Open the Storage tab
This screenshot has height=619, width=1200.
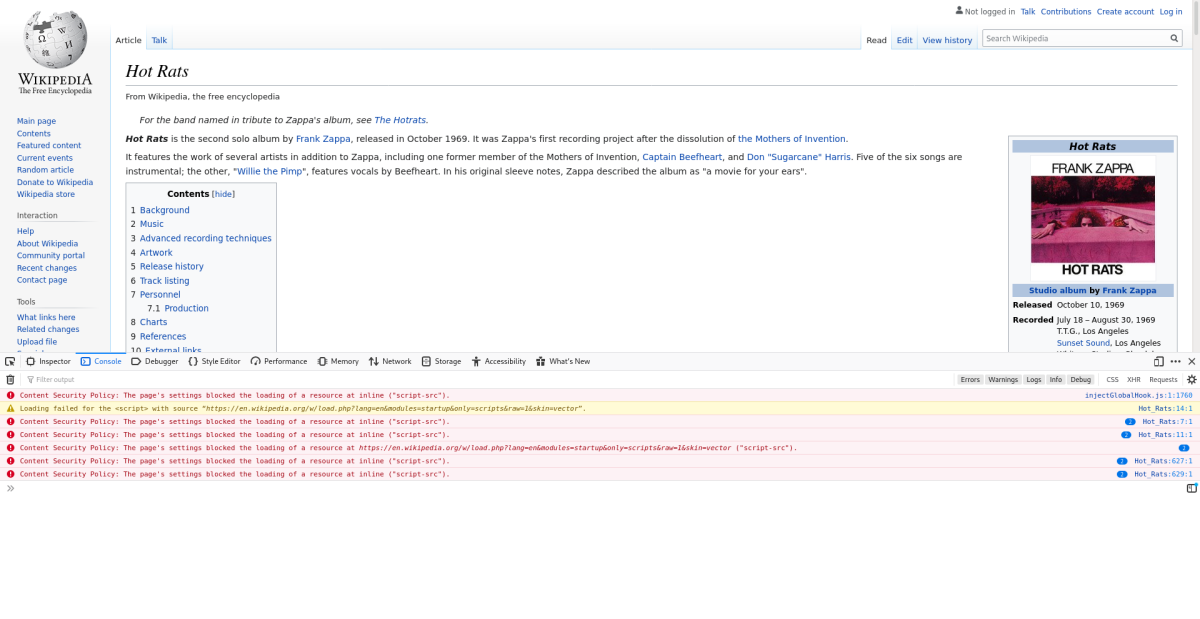pyautogui.click(x=441, y=361)
